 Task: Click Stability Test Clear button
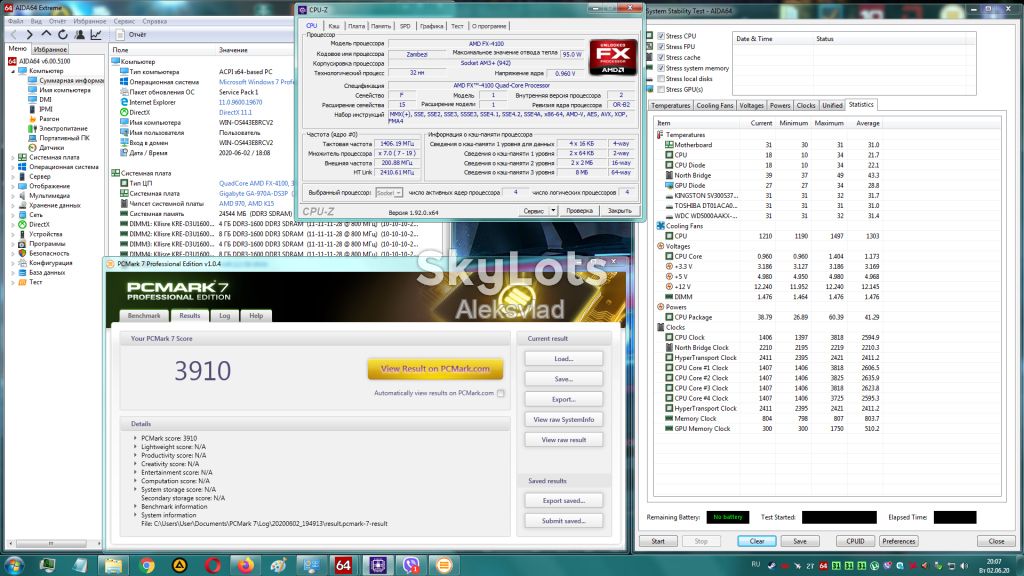point(757,541)
